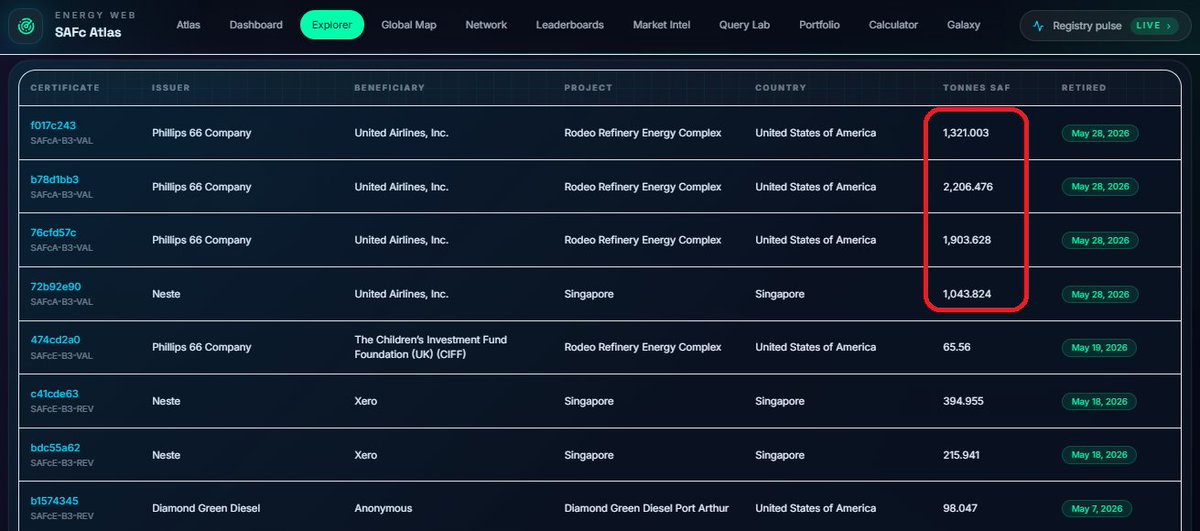Open certificate f017c243
The height and width of the screenshot is (531, 1200).
click(x=53, y=125)
